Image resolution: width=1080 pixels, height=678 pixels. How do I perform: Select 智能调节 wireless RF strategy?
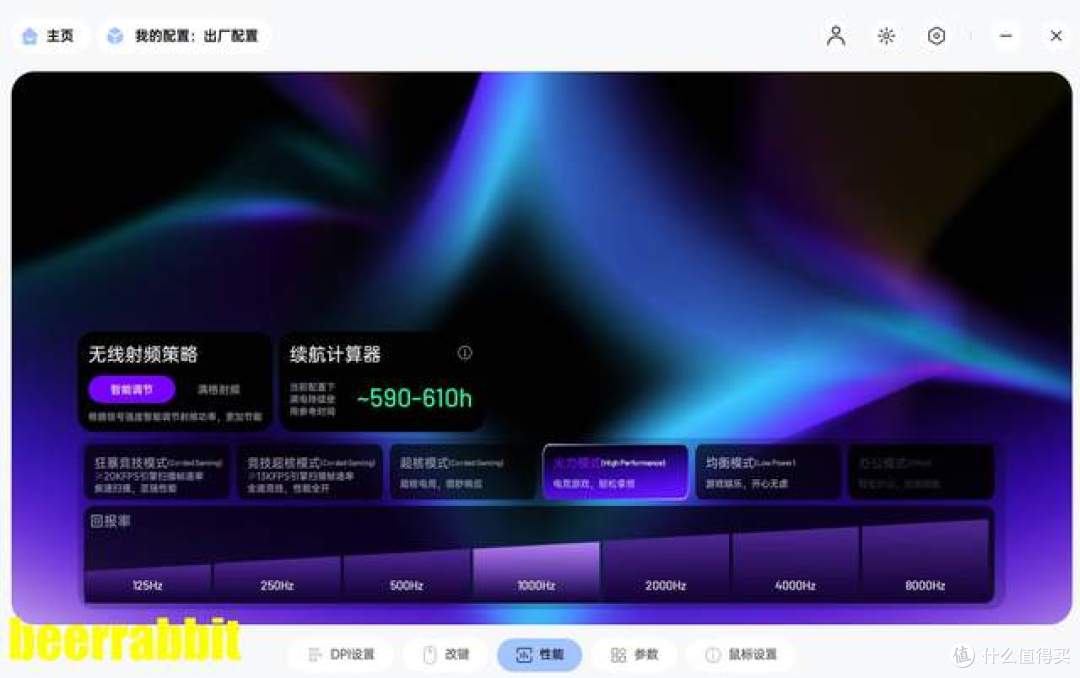click(x=132, y=389)
